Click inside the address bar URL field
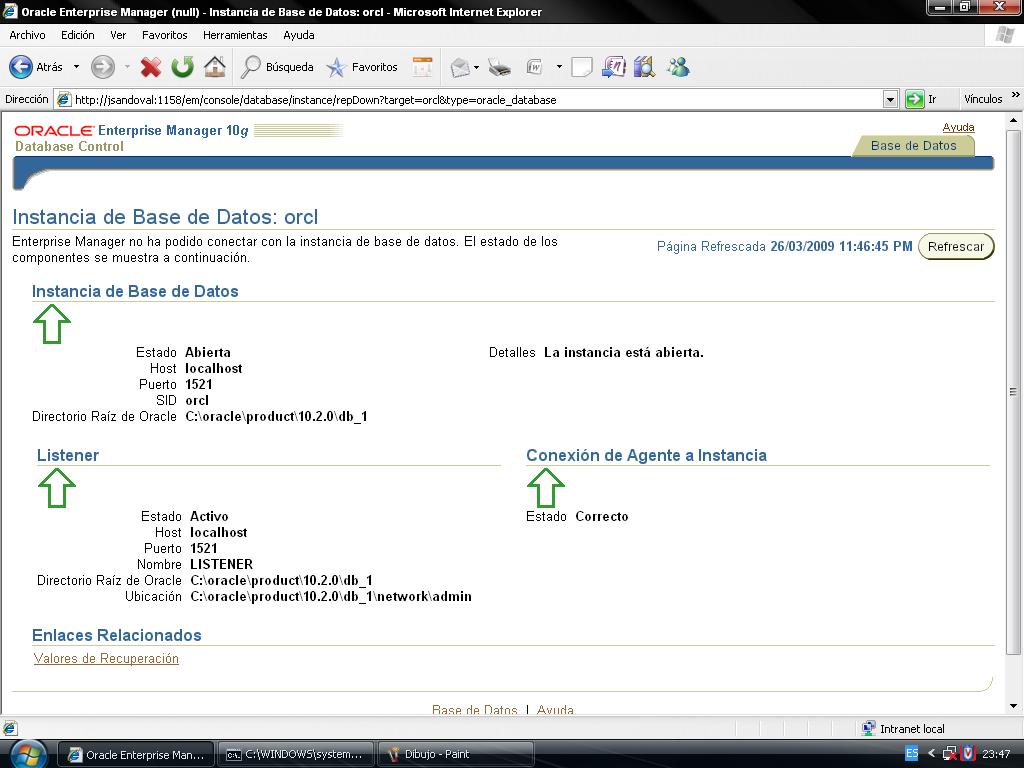This screenshot has height=768, width=1024. coord(477,99)
